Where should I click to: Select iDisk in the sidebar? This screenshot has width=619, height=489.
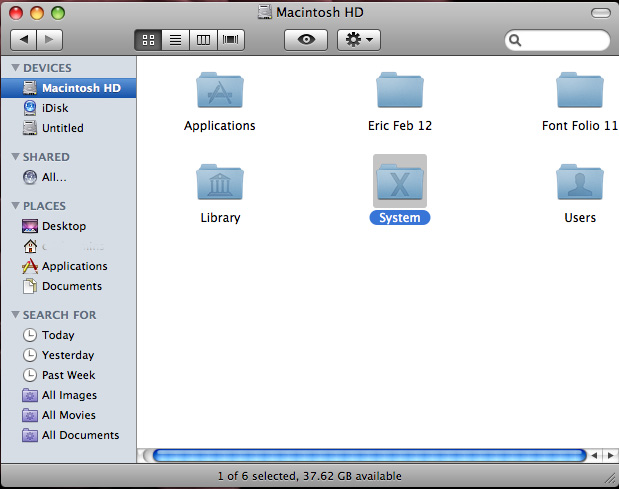click(x=69, y=108)
